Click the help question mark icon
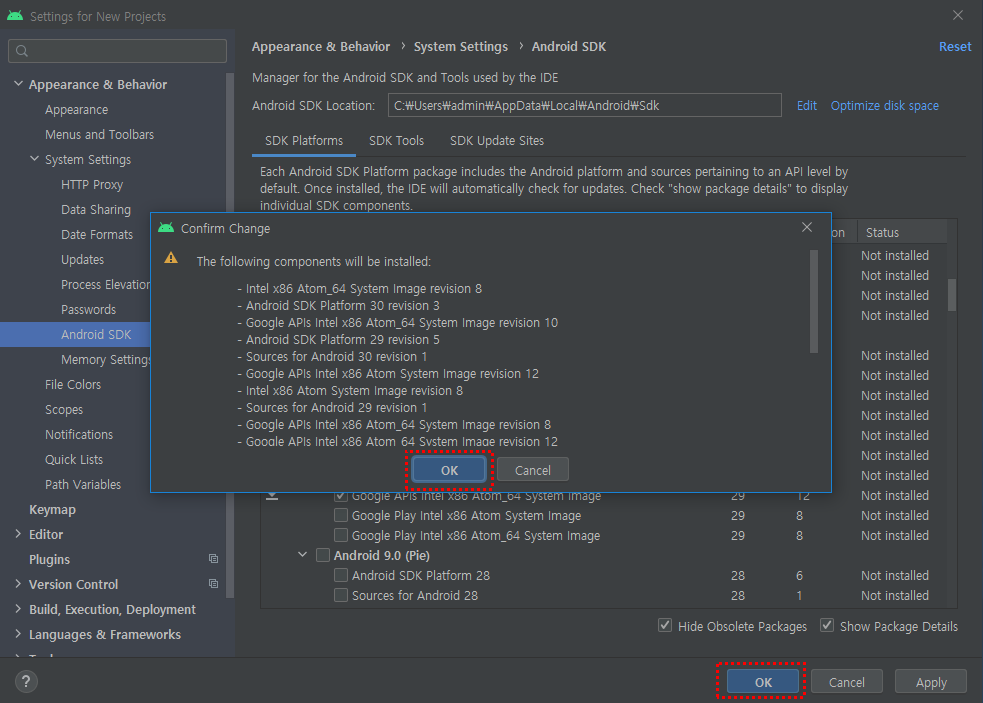This screenshot has height=703, width=983. click(26, 682)
